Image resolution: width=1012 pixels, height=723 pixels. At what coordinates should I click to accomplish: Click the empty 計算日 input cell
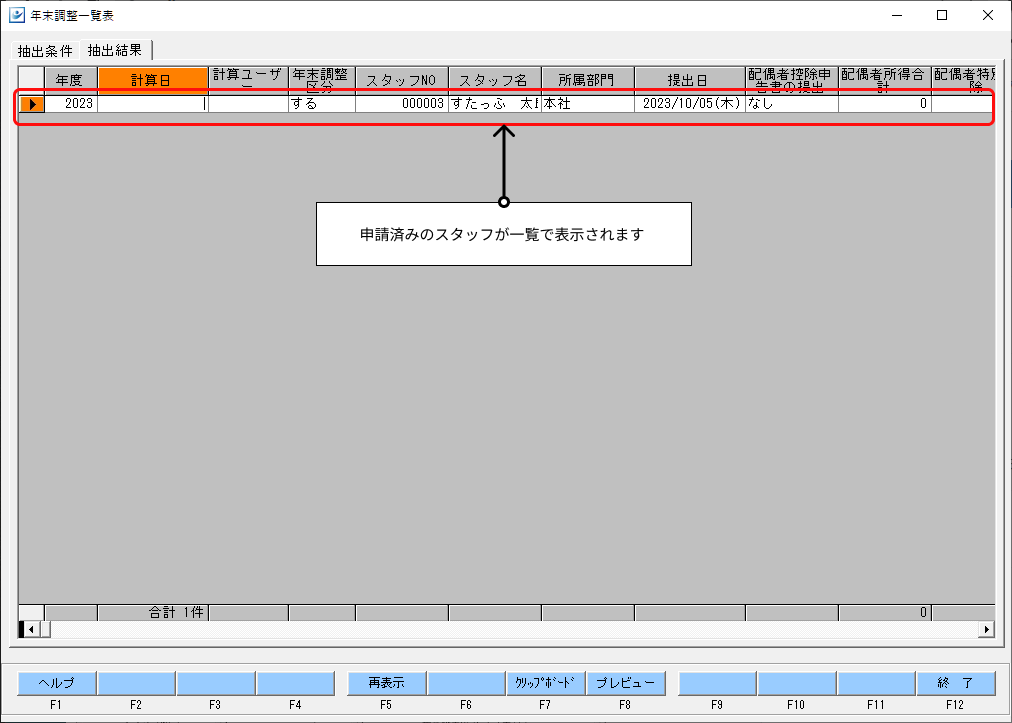click(x=153, y=103)
